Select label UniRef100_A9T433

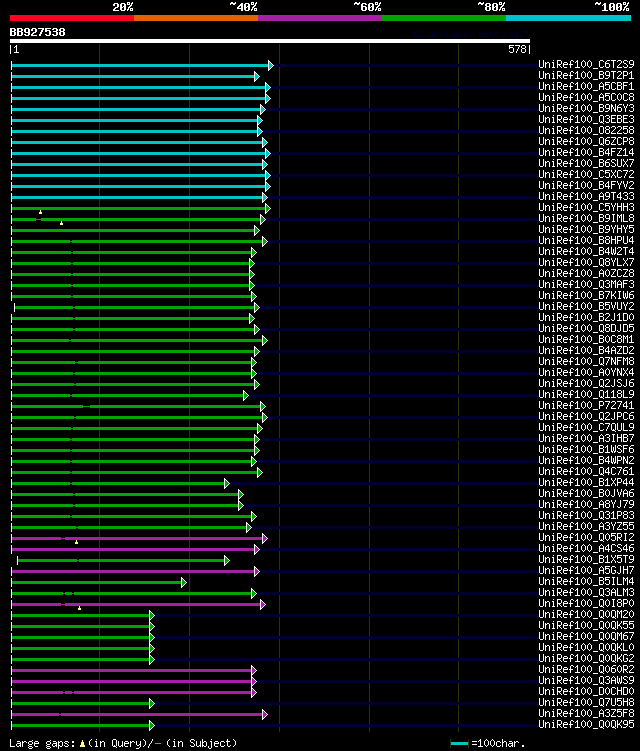[x=586, y=196]
